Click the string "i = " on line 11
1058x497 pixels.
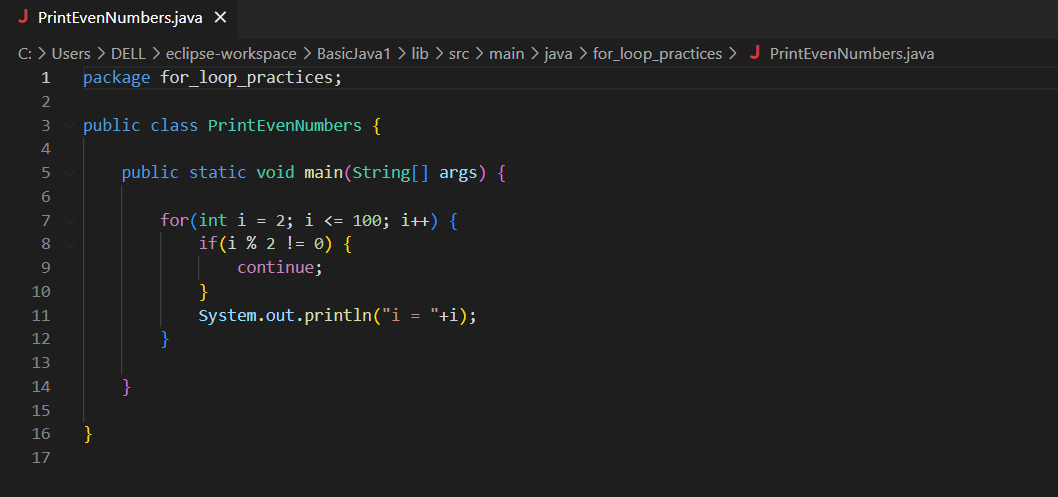click(x=410, y=316)
